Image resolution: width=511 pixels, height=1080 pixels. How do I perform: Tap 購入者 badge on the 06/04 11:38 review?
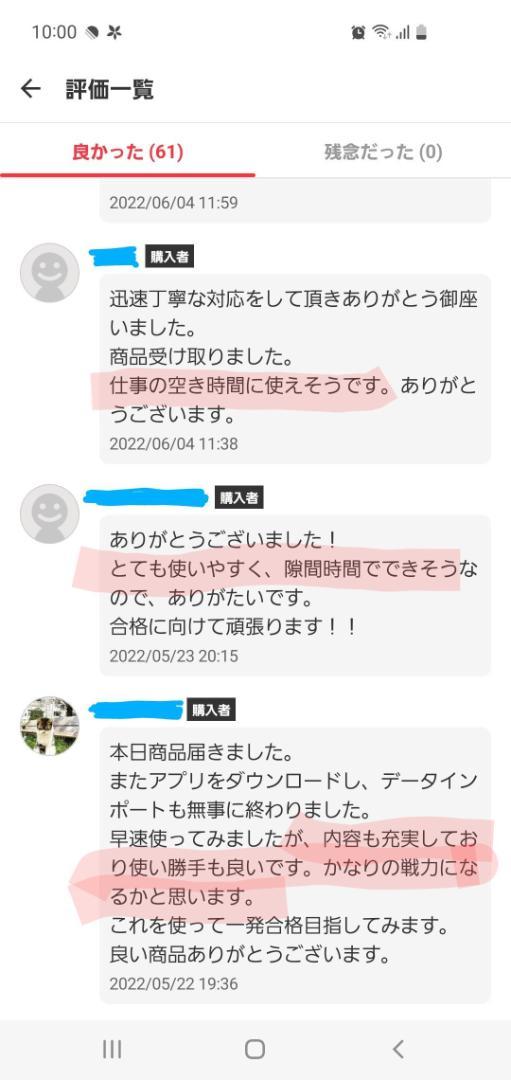point(169,257)
